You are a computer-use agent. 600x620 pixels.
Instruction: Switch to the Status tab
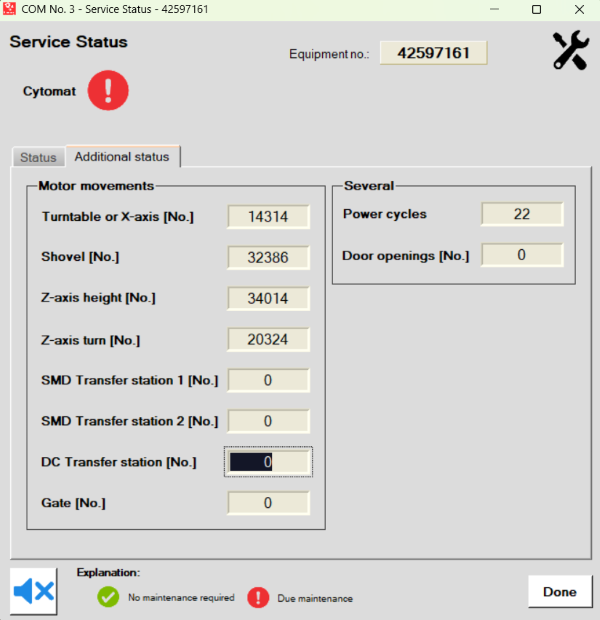pos(38,158)
